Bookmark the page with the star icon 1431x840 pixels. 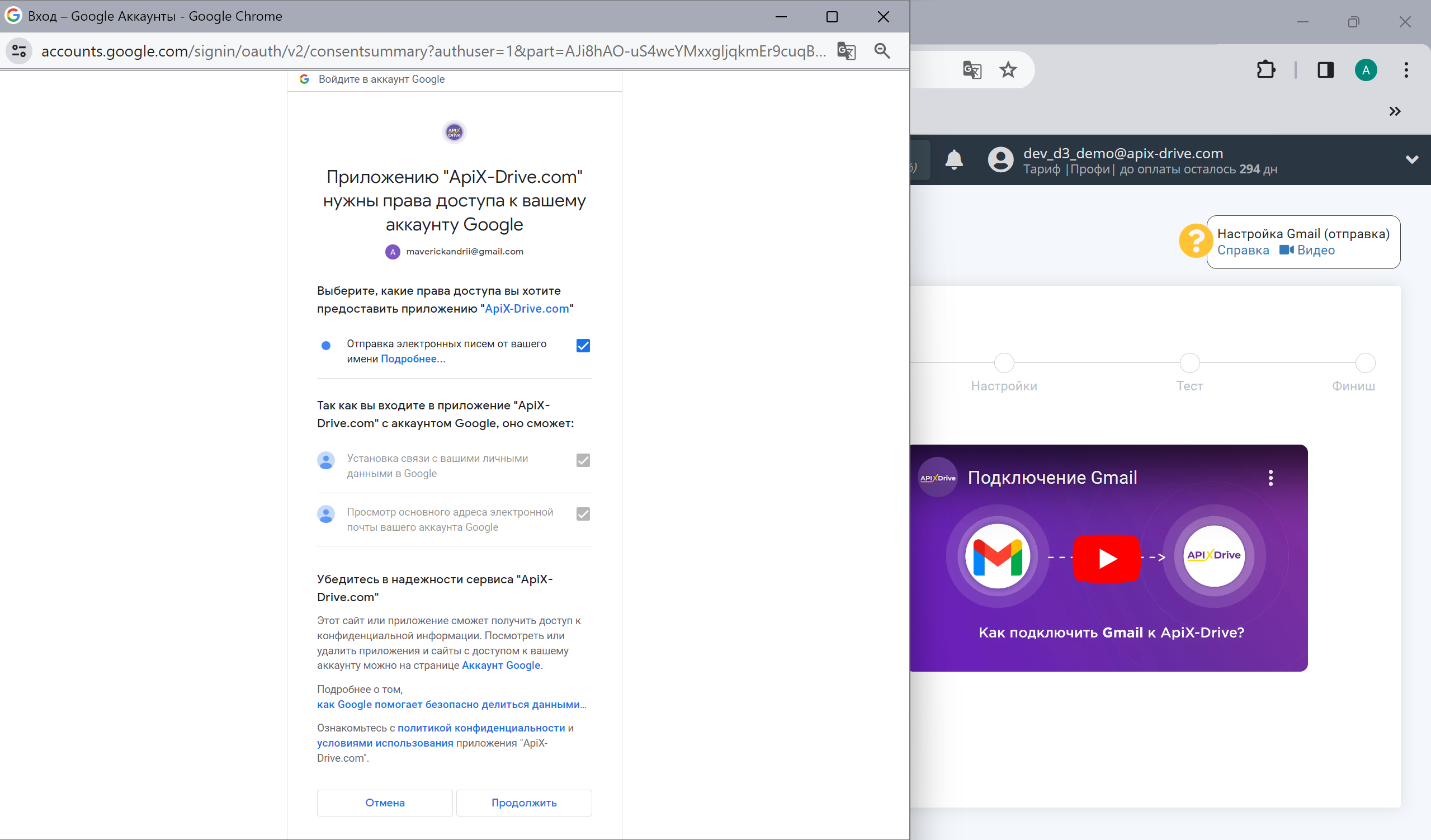point(1008,70)
